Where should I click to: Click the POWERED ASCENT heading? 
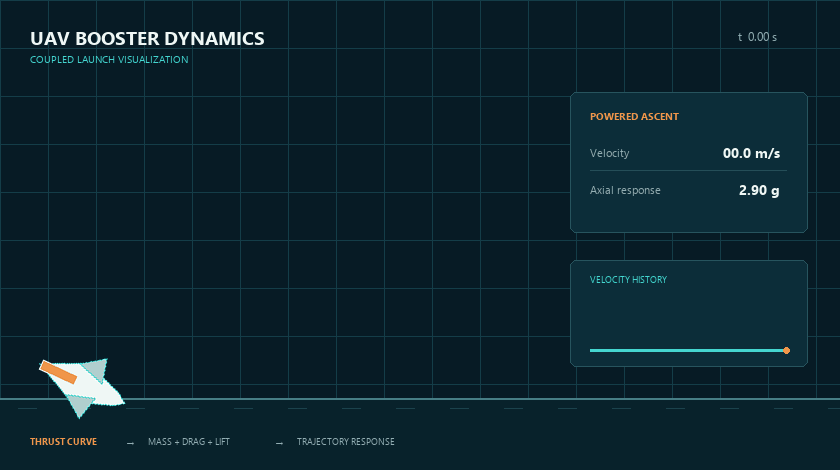634,117
